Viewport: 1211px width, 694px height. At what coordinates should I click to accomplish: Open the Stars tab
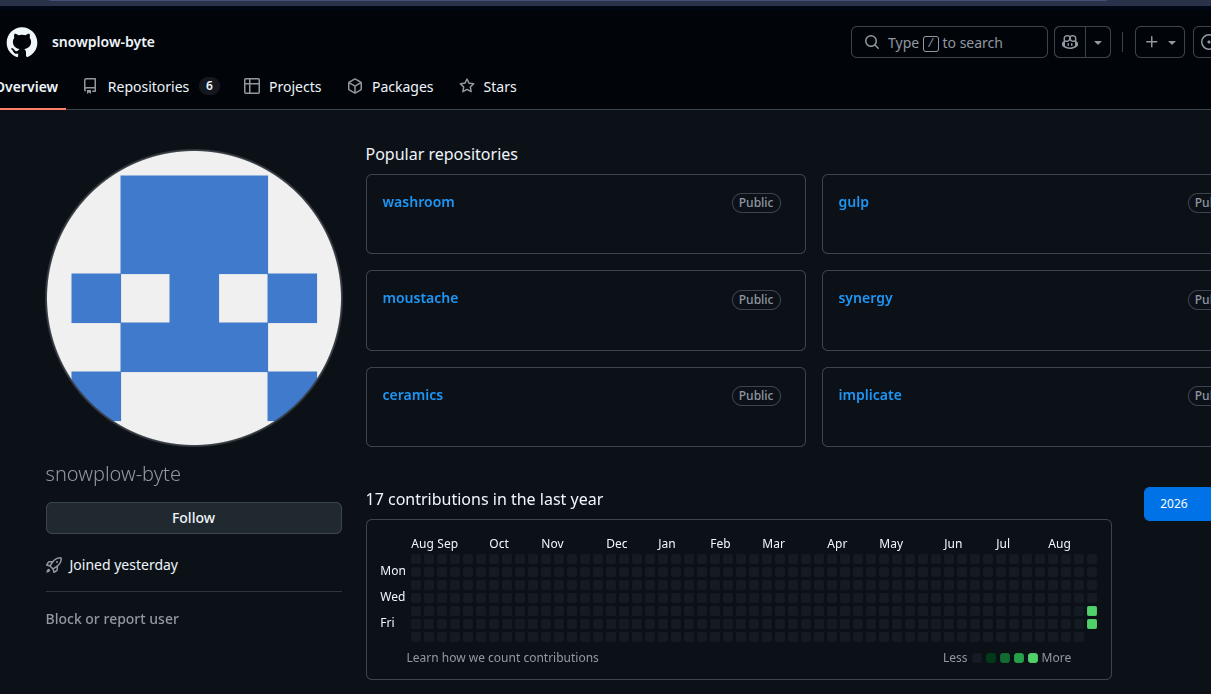pos(488,87)
